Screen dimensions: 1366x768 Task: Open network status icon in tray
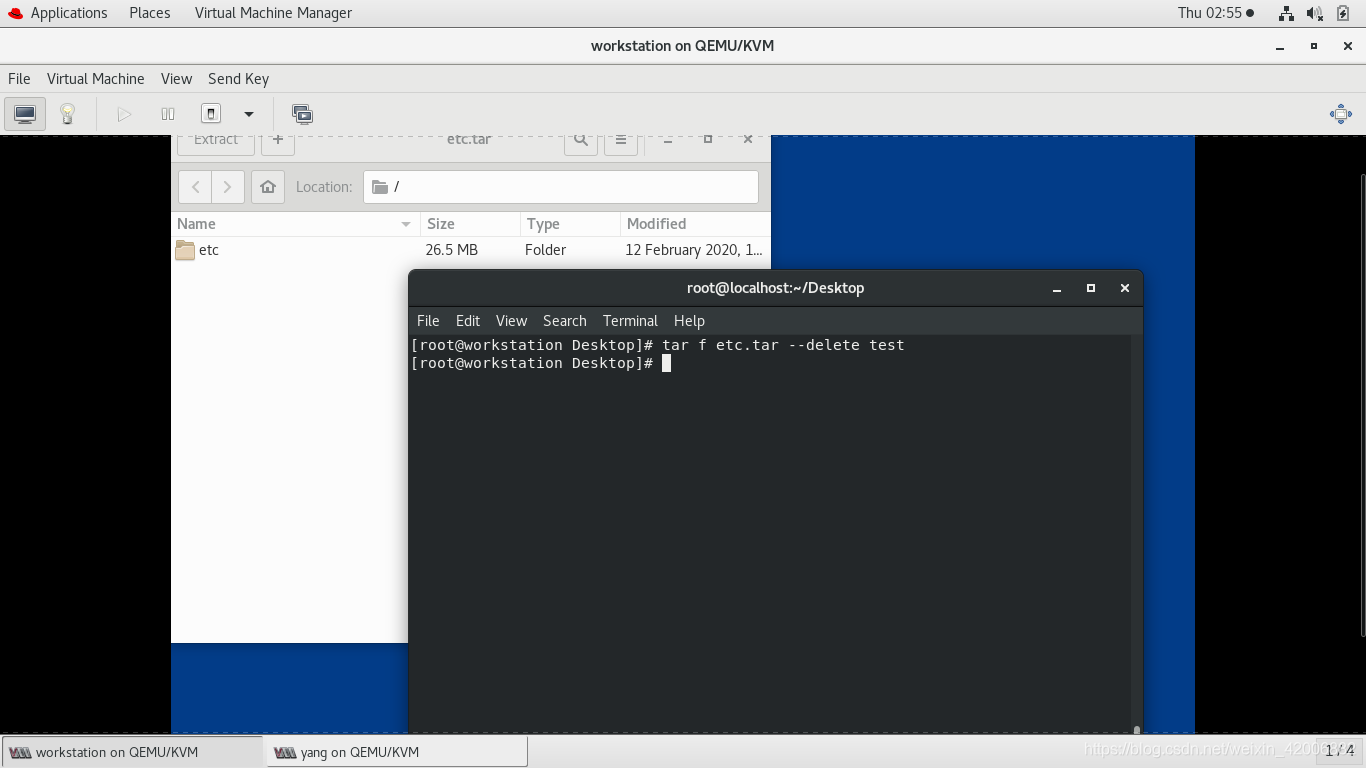(1286, 13)
